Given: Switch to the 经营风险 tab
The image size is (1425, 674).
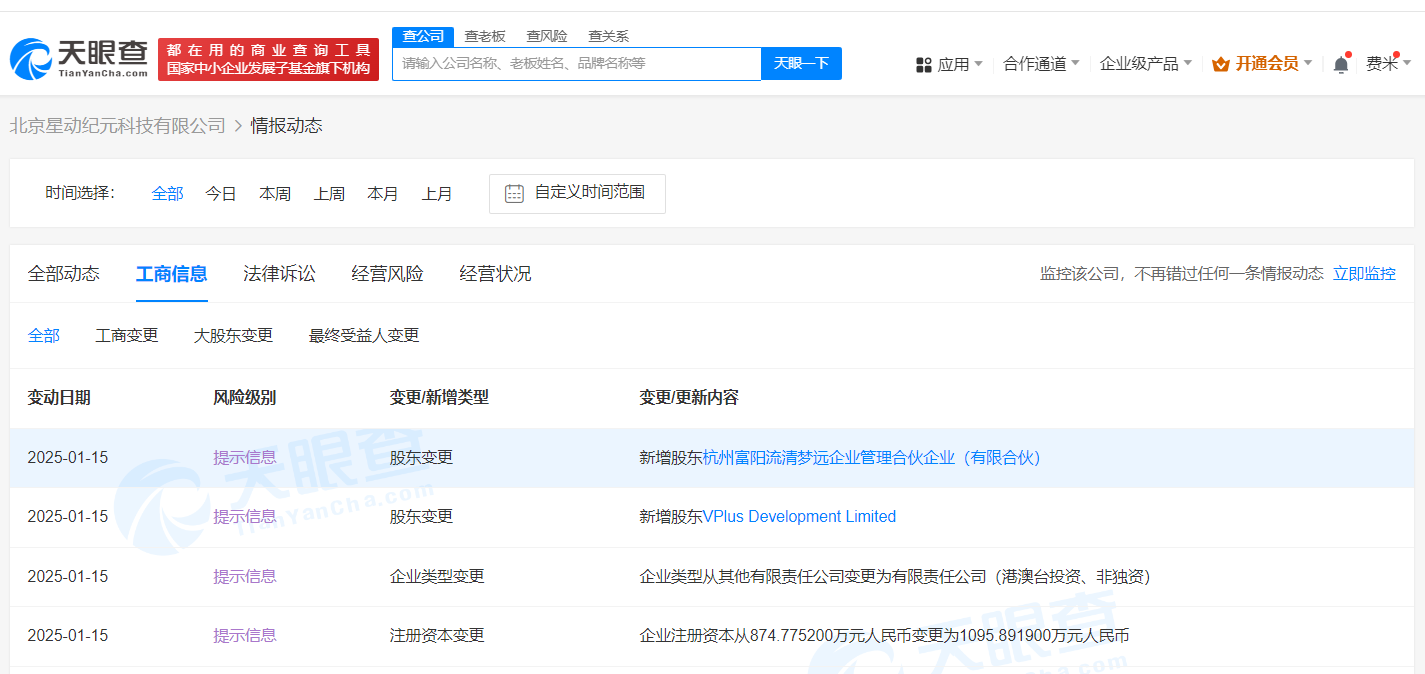Looking at the screenshot, I should point(388,273).
